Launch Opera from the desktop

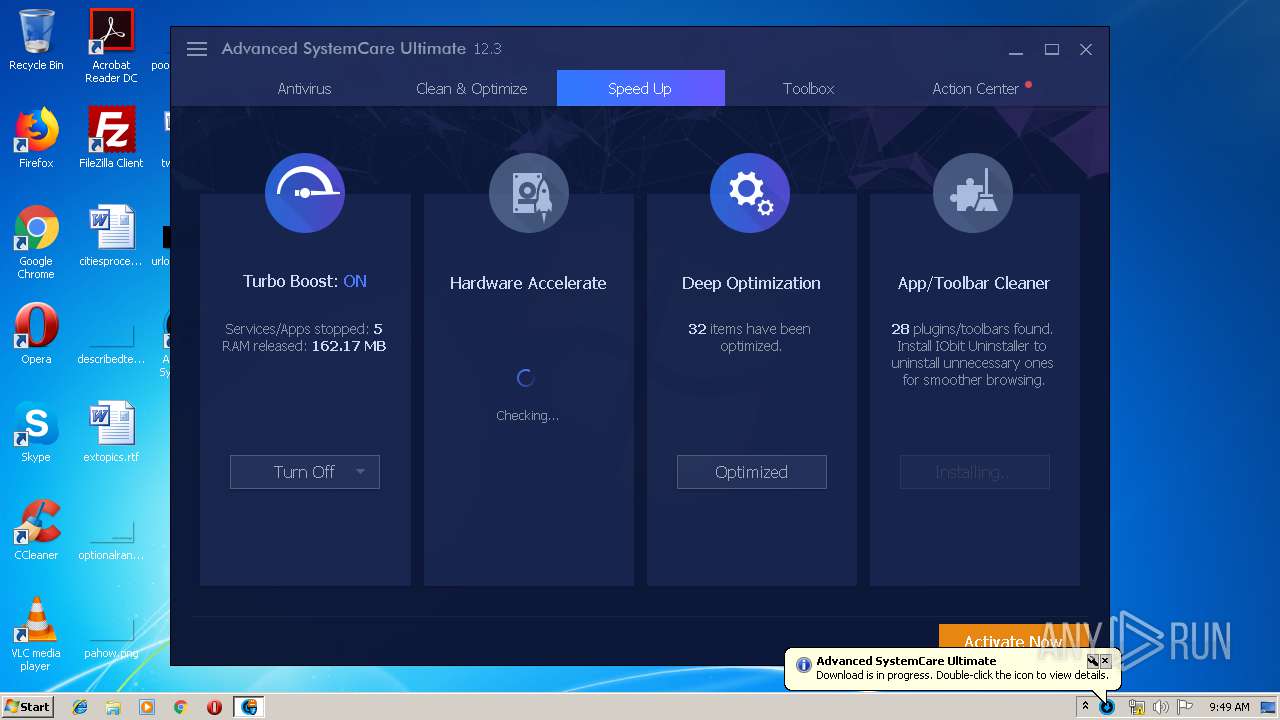point(36,334)
